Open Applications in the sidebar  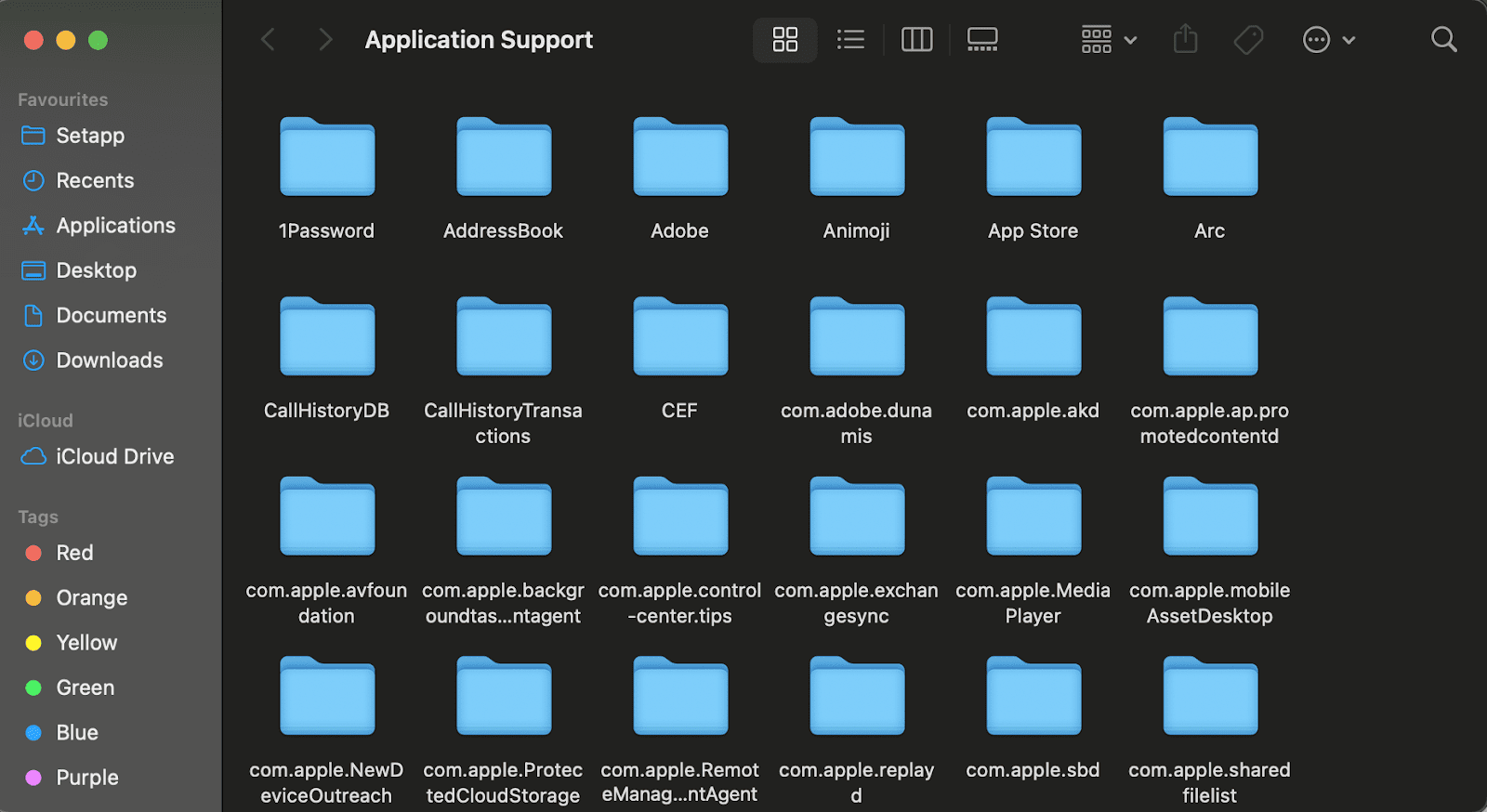tap(115, 226)
